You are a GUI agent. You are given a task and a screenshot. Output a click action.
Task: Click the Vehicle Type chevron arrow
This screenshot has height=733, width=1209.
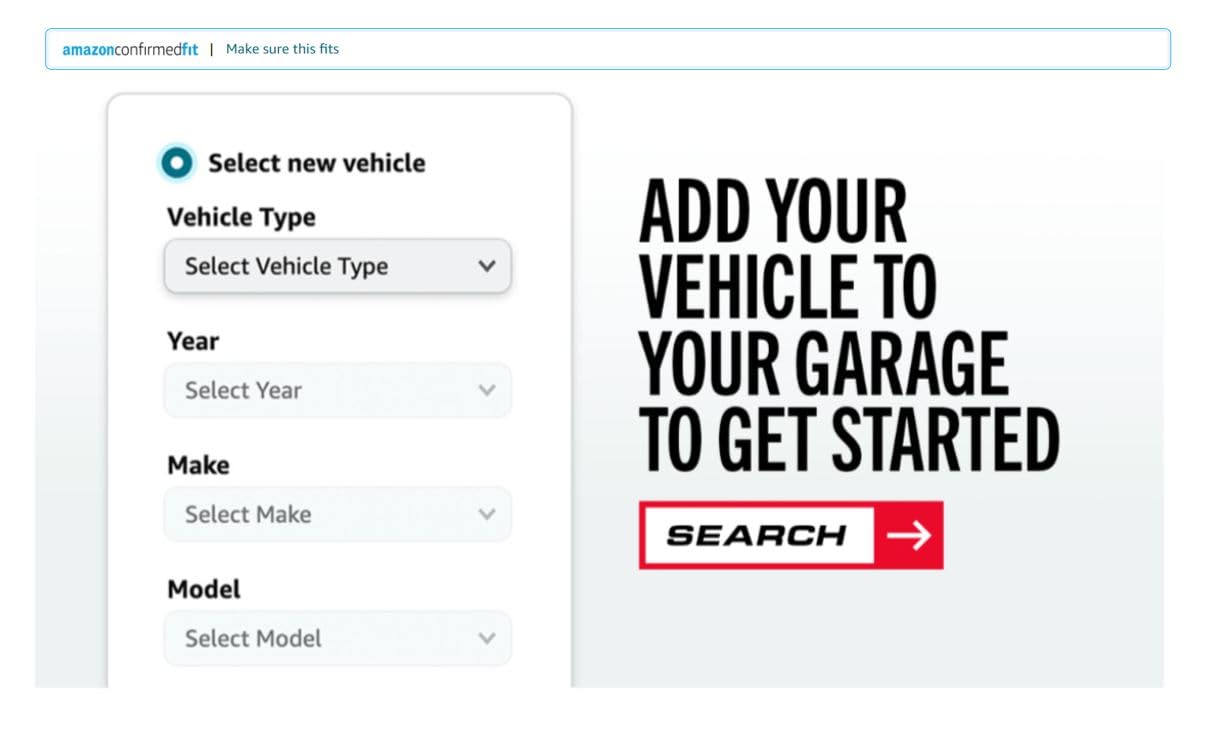pyautogui.click(x=487, y=267)
